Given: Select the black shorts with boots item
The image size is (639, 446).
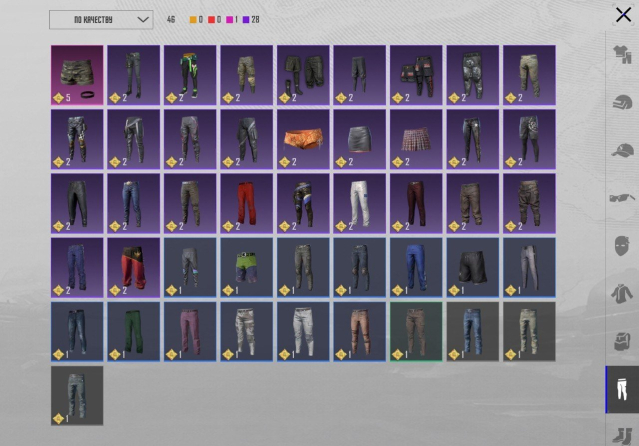Looking at the screenshot, I should tap(303, 75).
